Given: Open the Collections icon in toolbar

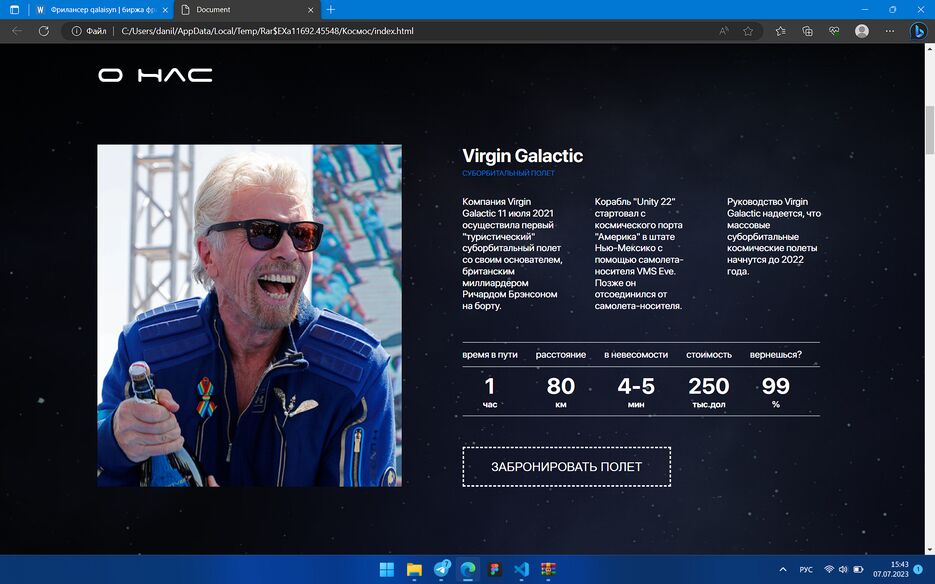Looking at the screenshot, I should pyautogui.click(x=807, y=31).
